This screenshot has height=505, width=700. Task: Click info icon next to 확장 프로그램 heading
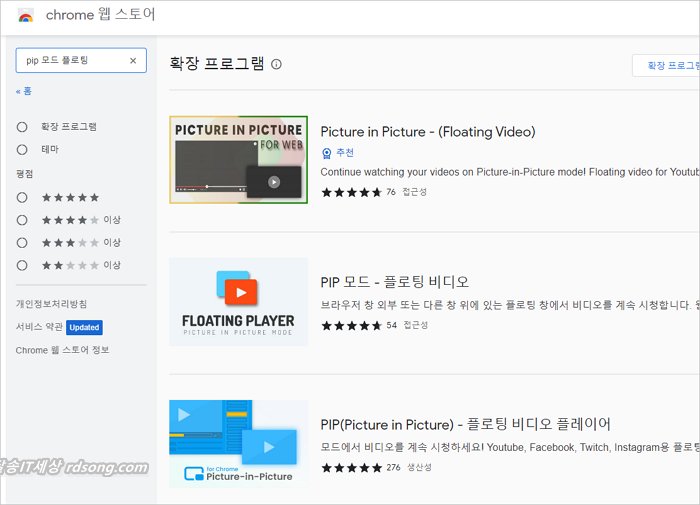click(x=276, y=64)
